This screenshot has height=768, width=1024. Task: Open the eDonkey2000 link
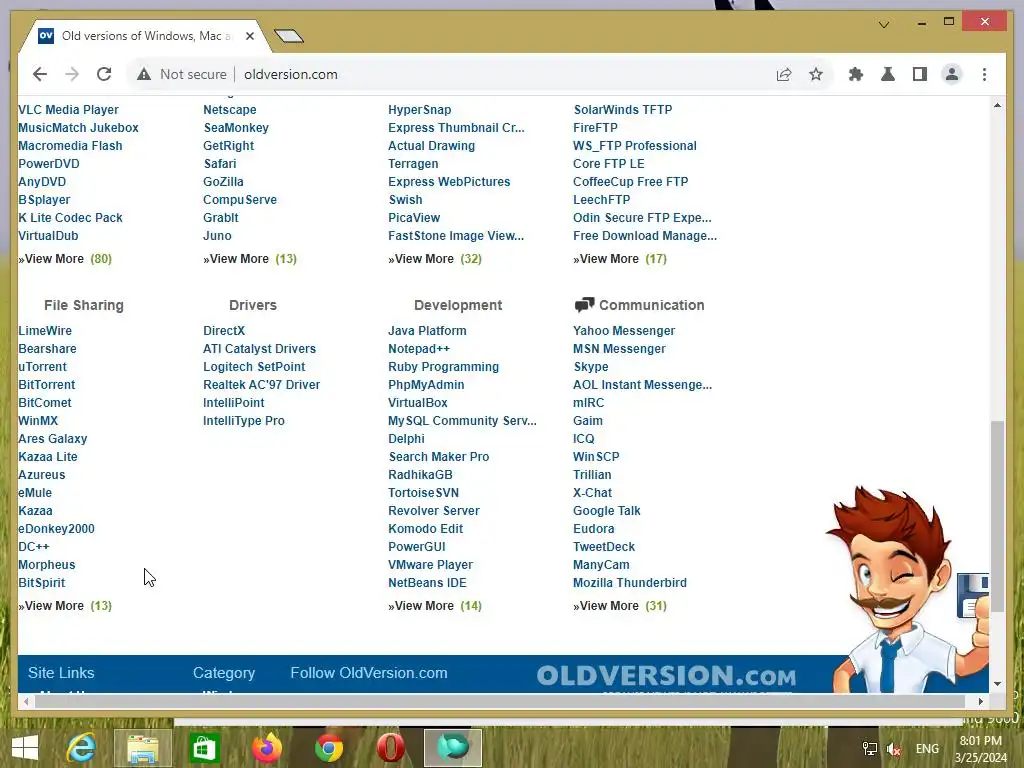tap(56, 528)
